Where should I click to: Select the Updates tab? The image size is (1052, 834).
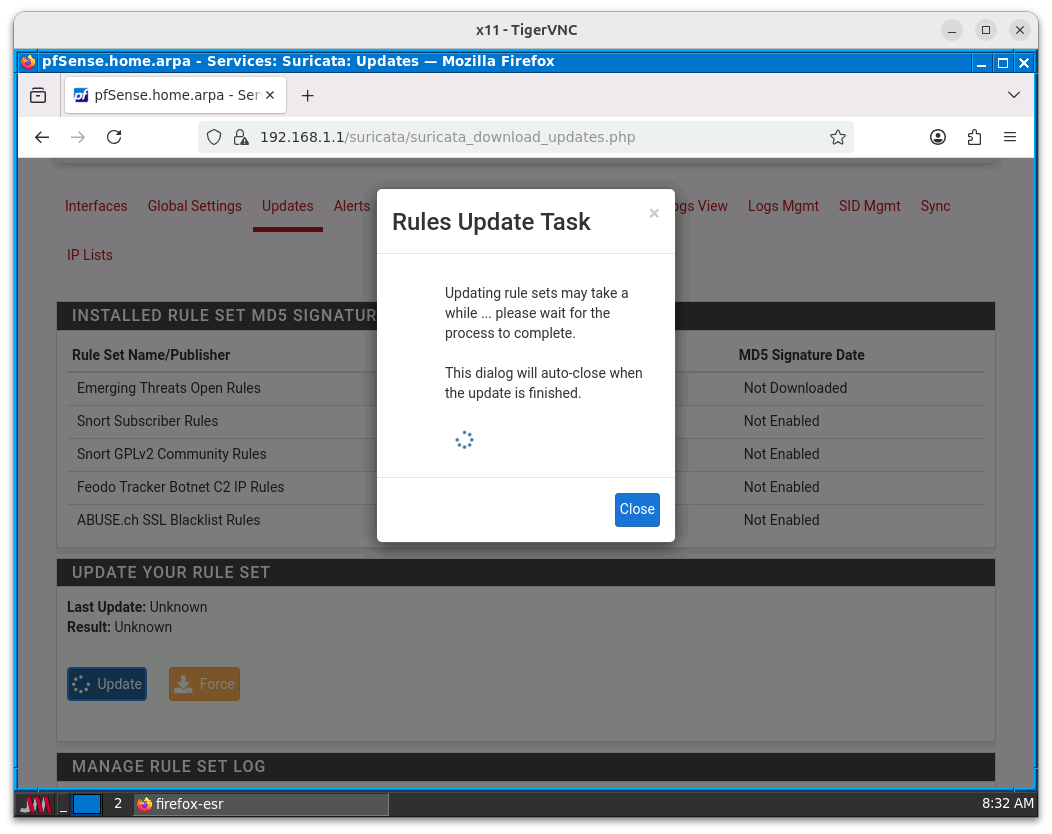[287, 206]
